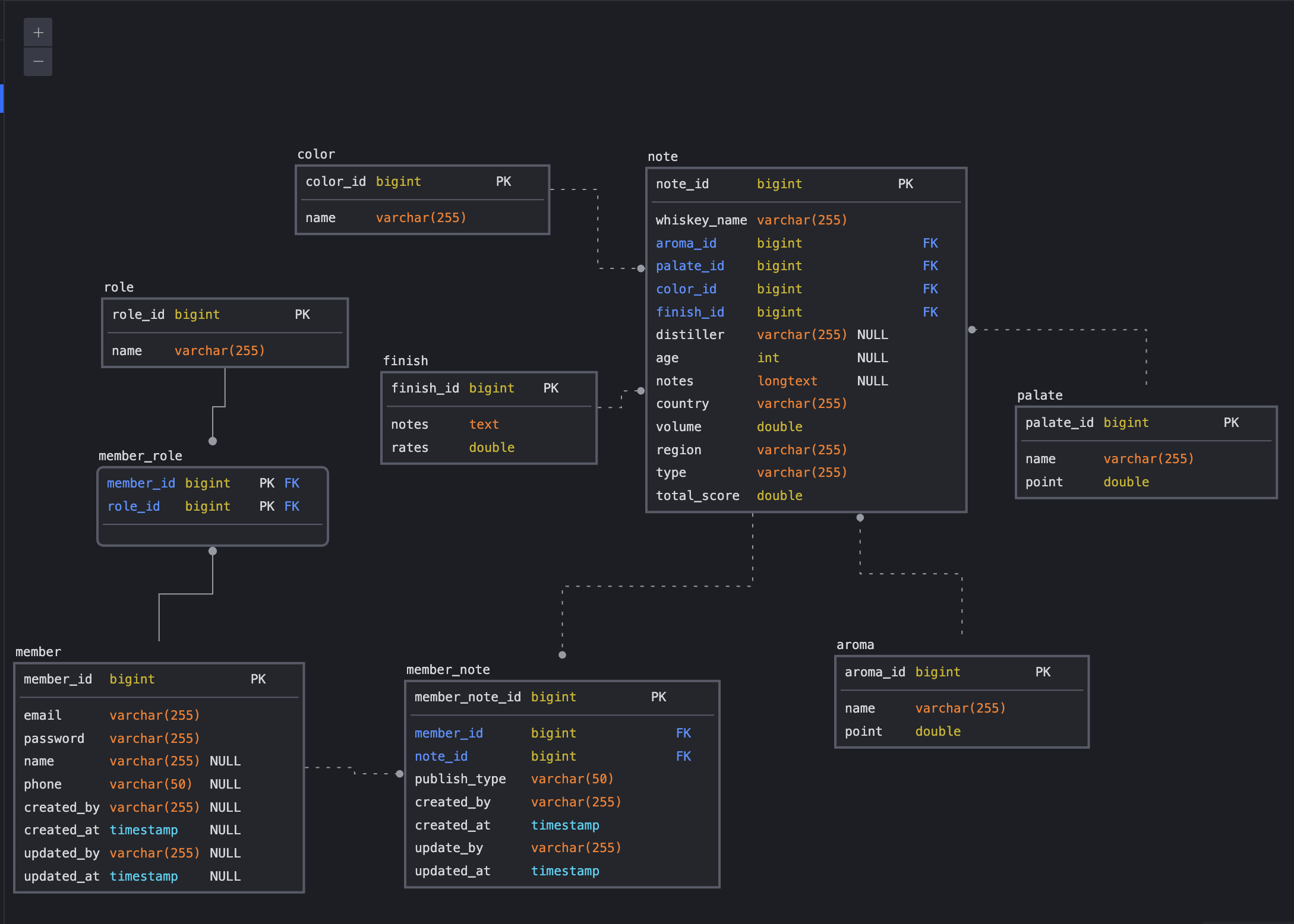Select the member_role junction table
Image resolution: width=1294 pixels, height=924 pixels.
(x=212, y=506)
